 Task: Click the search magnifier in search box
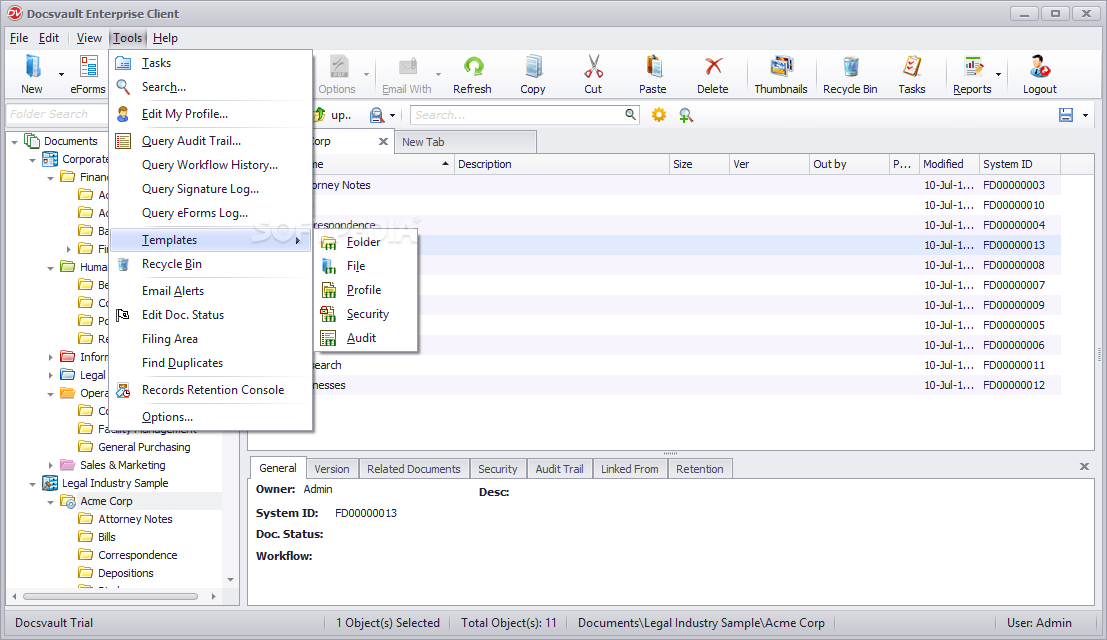pos(630,114)
